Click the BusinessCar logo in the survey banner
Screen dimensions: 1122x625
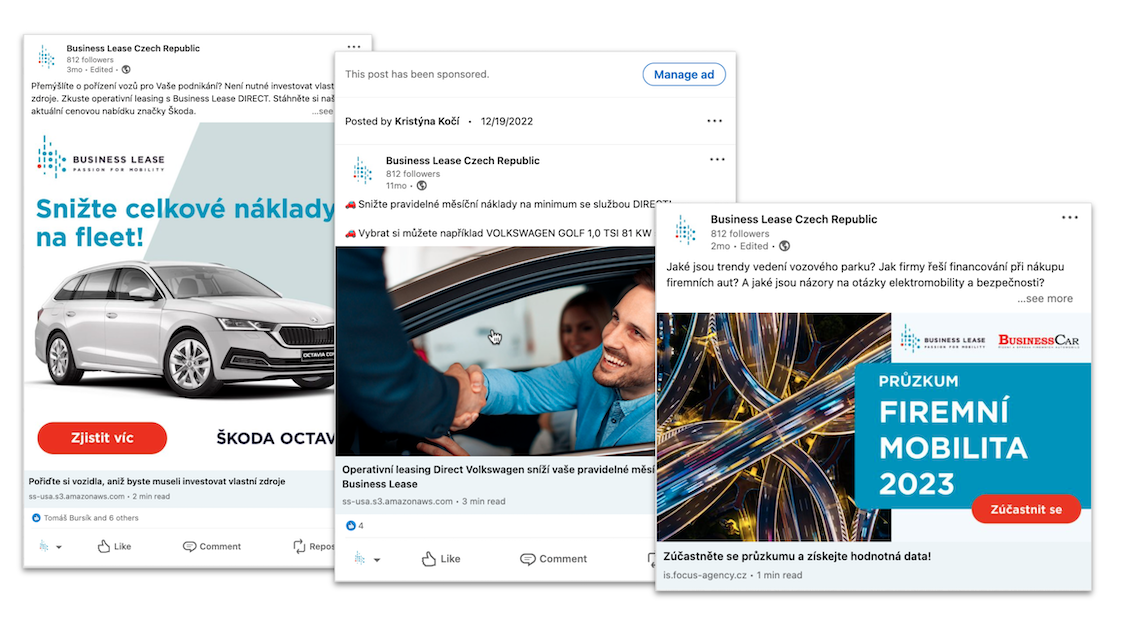pyautogui.click(x=1038, y=340)
